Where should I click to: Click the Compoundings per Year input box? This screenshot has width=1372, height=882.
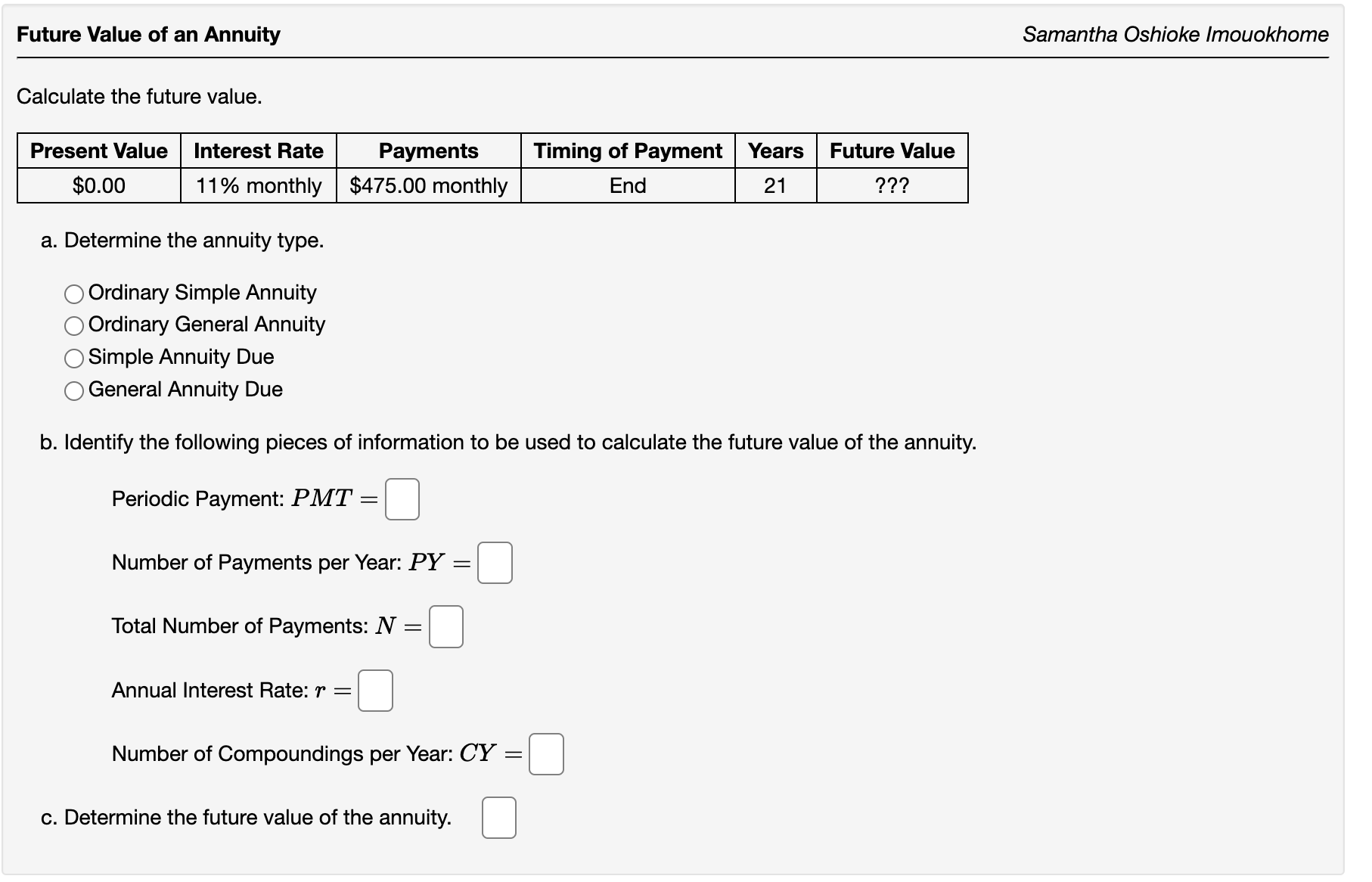point(548,754)
